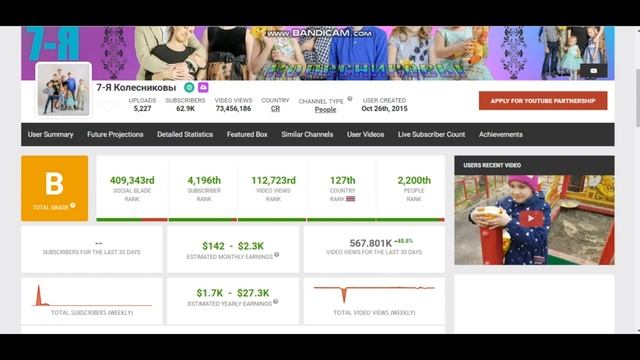
Task: Click the YouTube icon on the banner
Action: point(593,71)
